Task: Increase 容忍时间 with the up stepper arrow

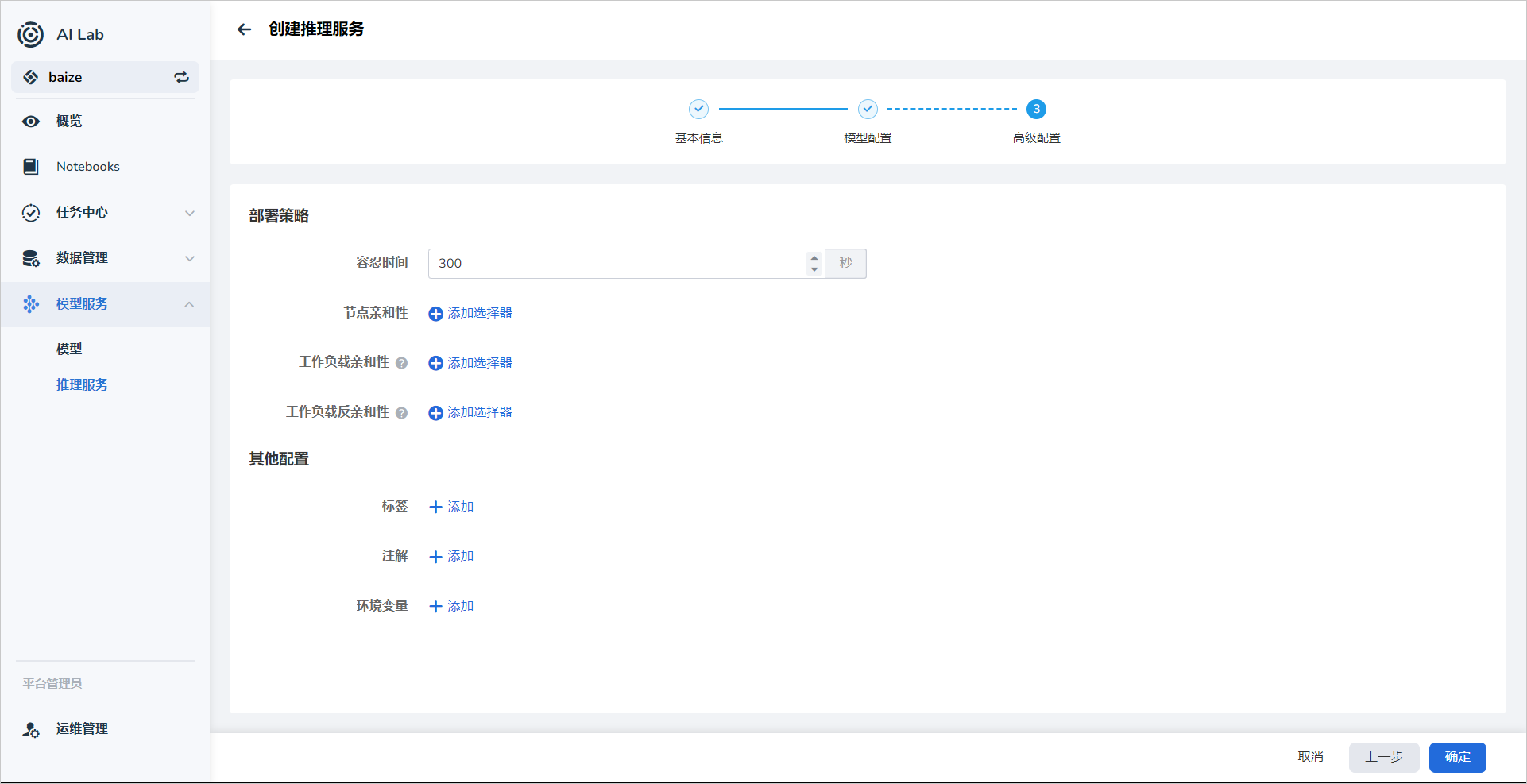Action: coord(814,257)
